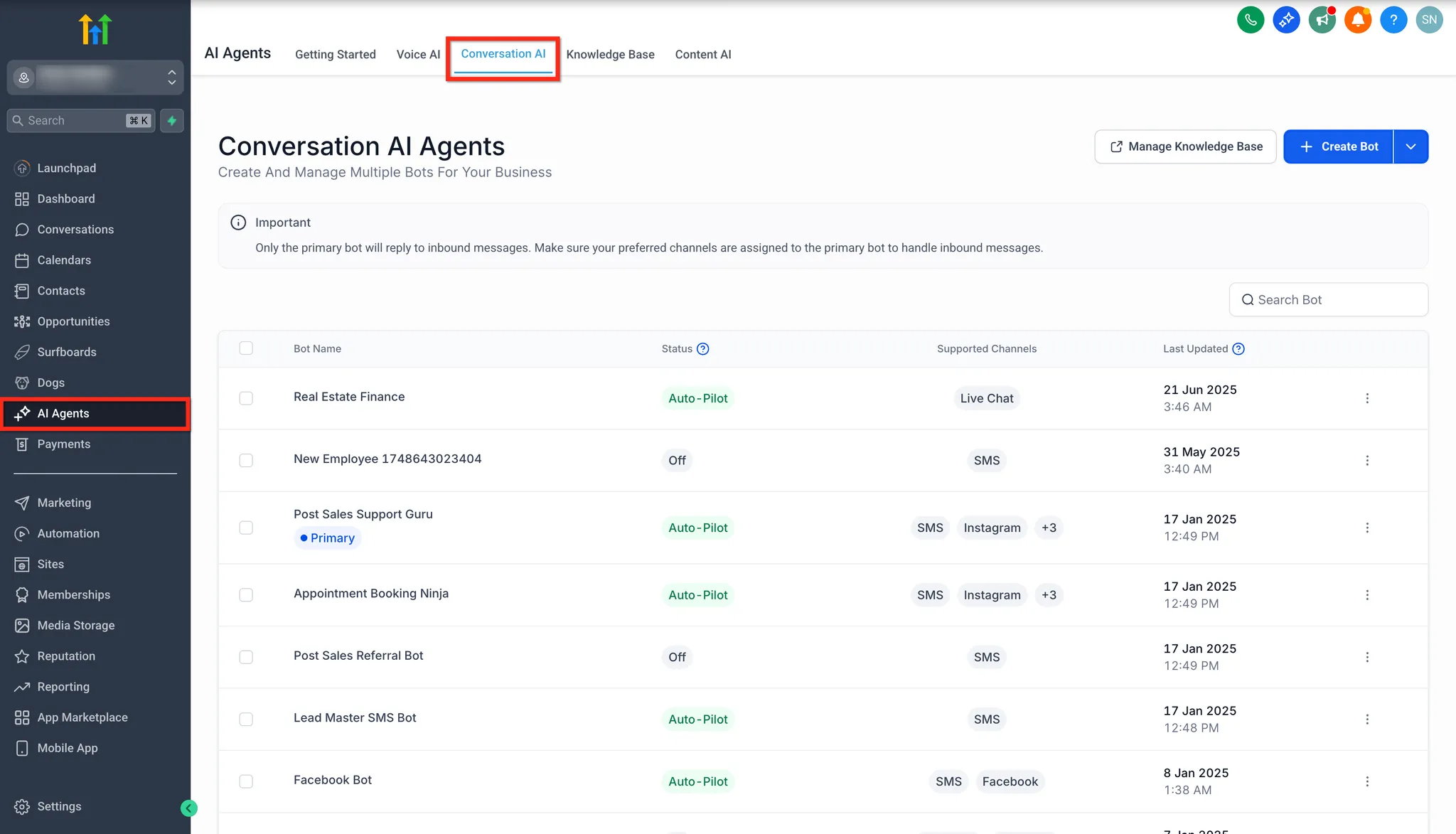Collapse sidebar with green arrow icon
The image size is (1456, 834).
[189, 808]
